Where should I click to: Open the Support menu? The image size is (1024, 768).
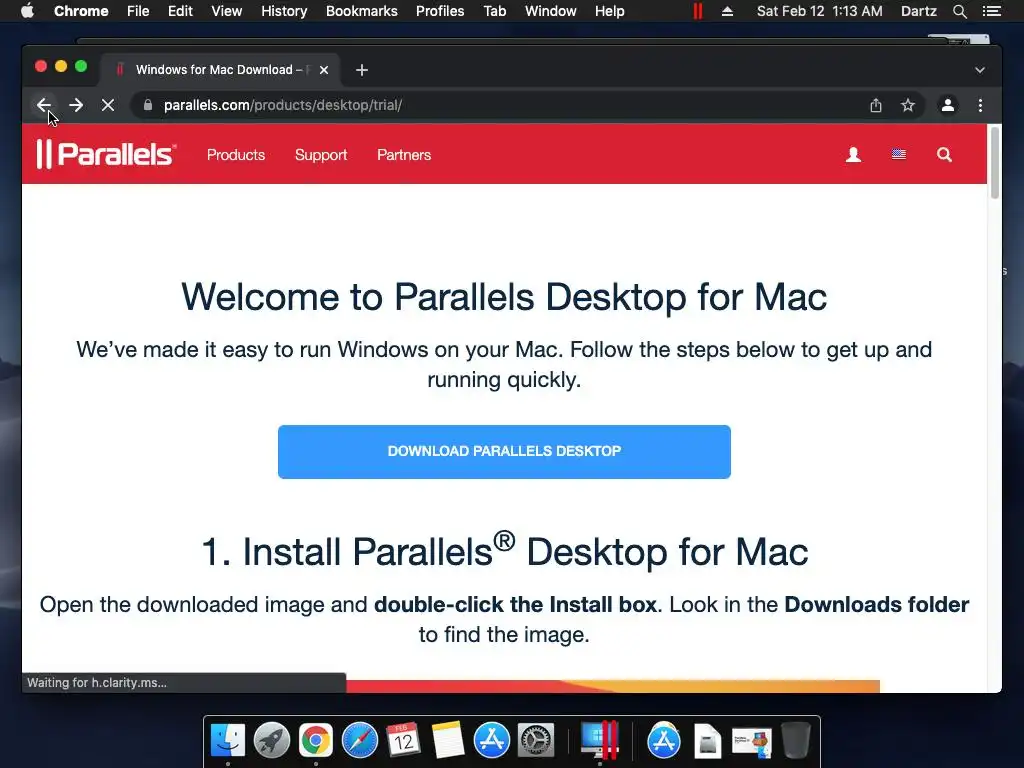(x=321, y=155)
